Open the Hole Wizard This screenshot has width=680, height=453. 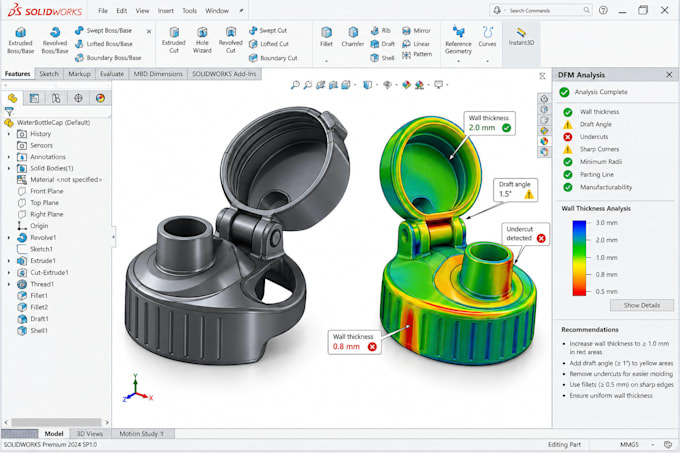coord(202,41)
